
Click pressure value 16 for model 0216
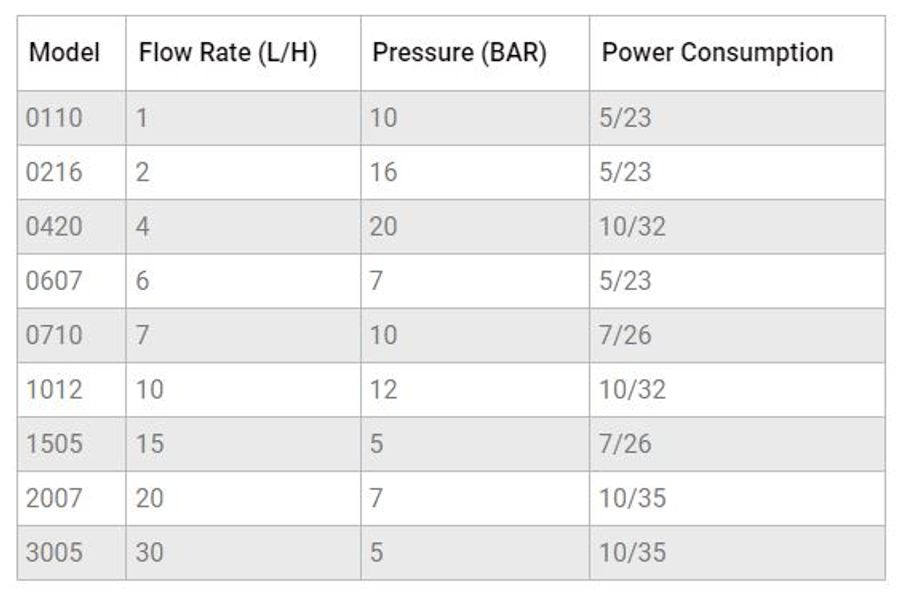click(x=383, y=172)
